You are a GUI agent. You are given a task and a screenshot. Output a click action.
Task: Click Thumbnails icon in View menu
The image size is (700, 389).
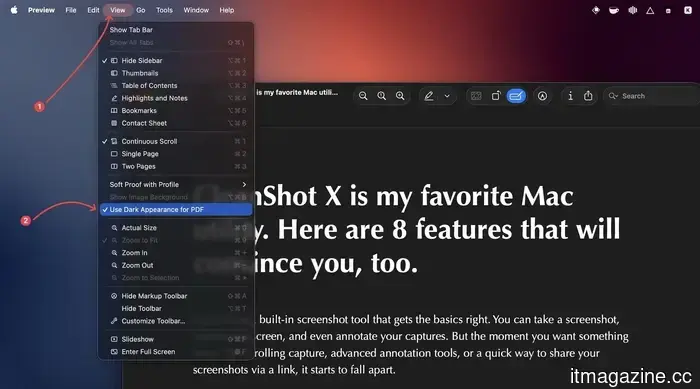(114, 73)
